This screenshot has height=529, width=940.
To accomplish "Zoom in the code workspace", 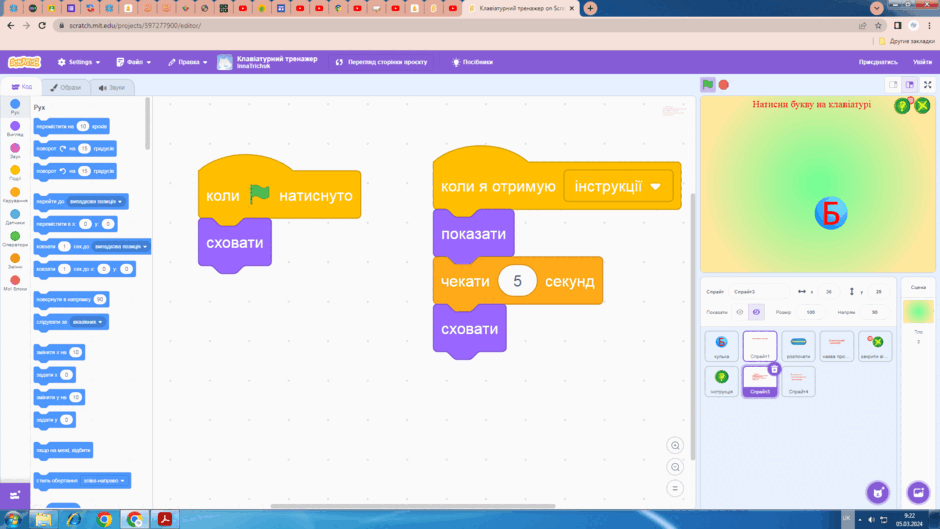I will [675, 446].
